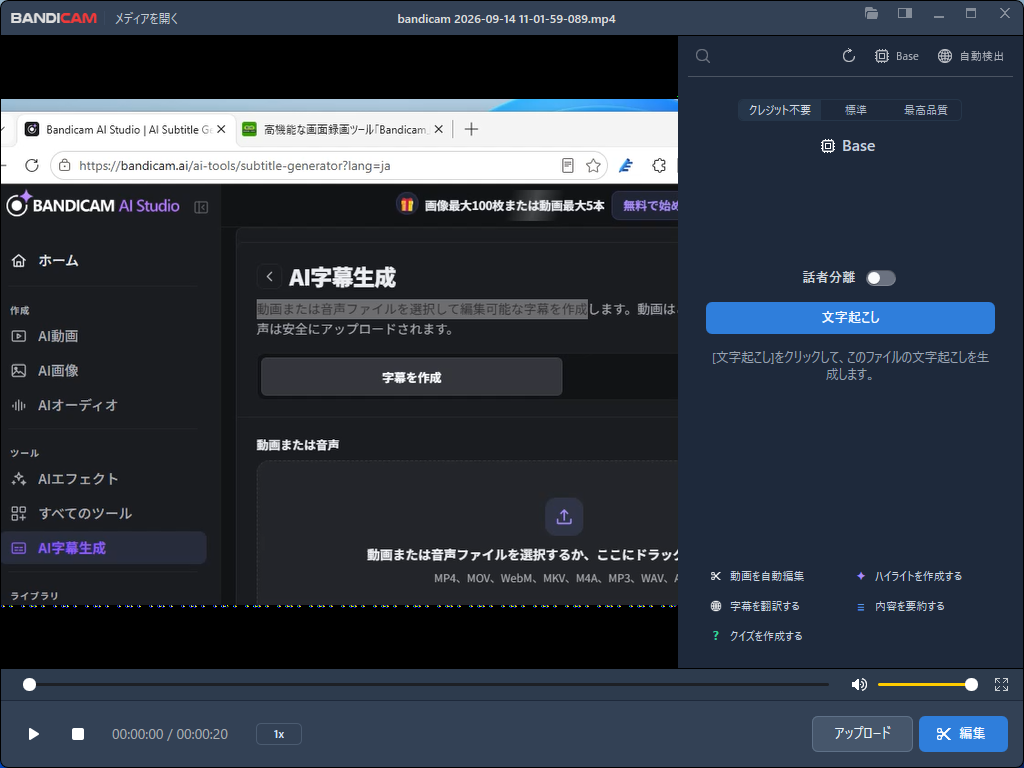Image resolution: width=1024 pixels, height=768 pixels.
Task: Open 自動検出 language selector
Action: [971, 56]
